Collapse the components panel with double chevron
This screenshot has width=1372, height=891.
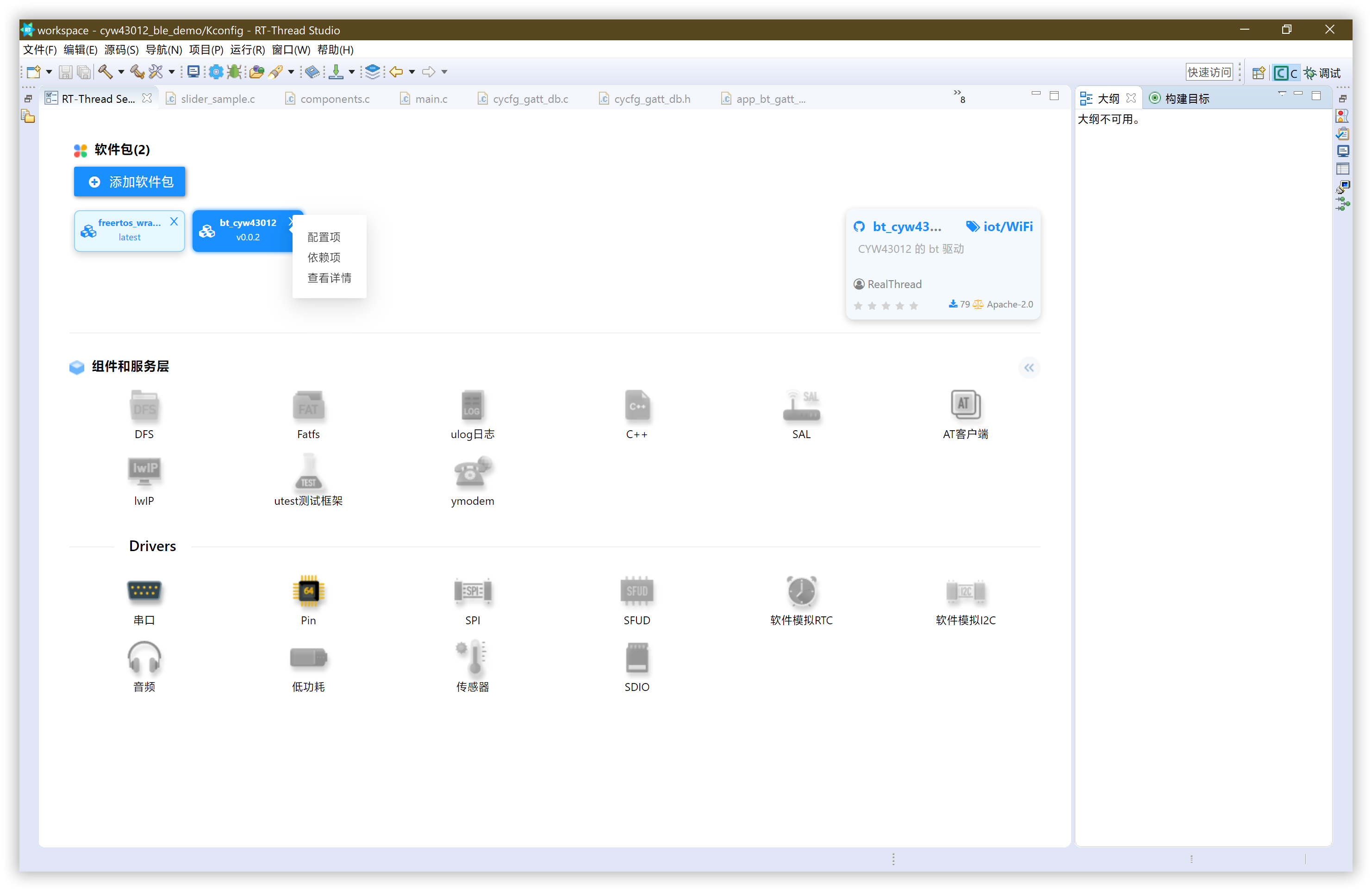click(1029, 368)
